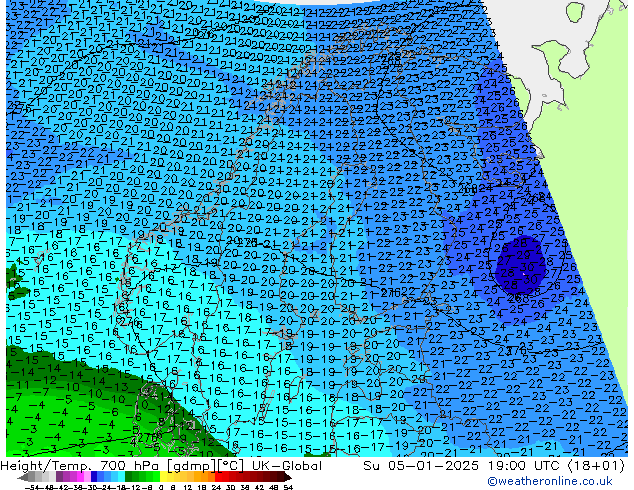The image size is (634, 490).
Task: Click the red 24 segment of the colorbar
Action: 218,477
